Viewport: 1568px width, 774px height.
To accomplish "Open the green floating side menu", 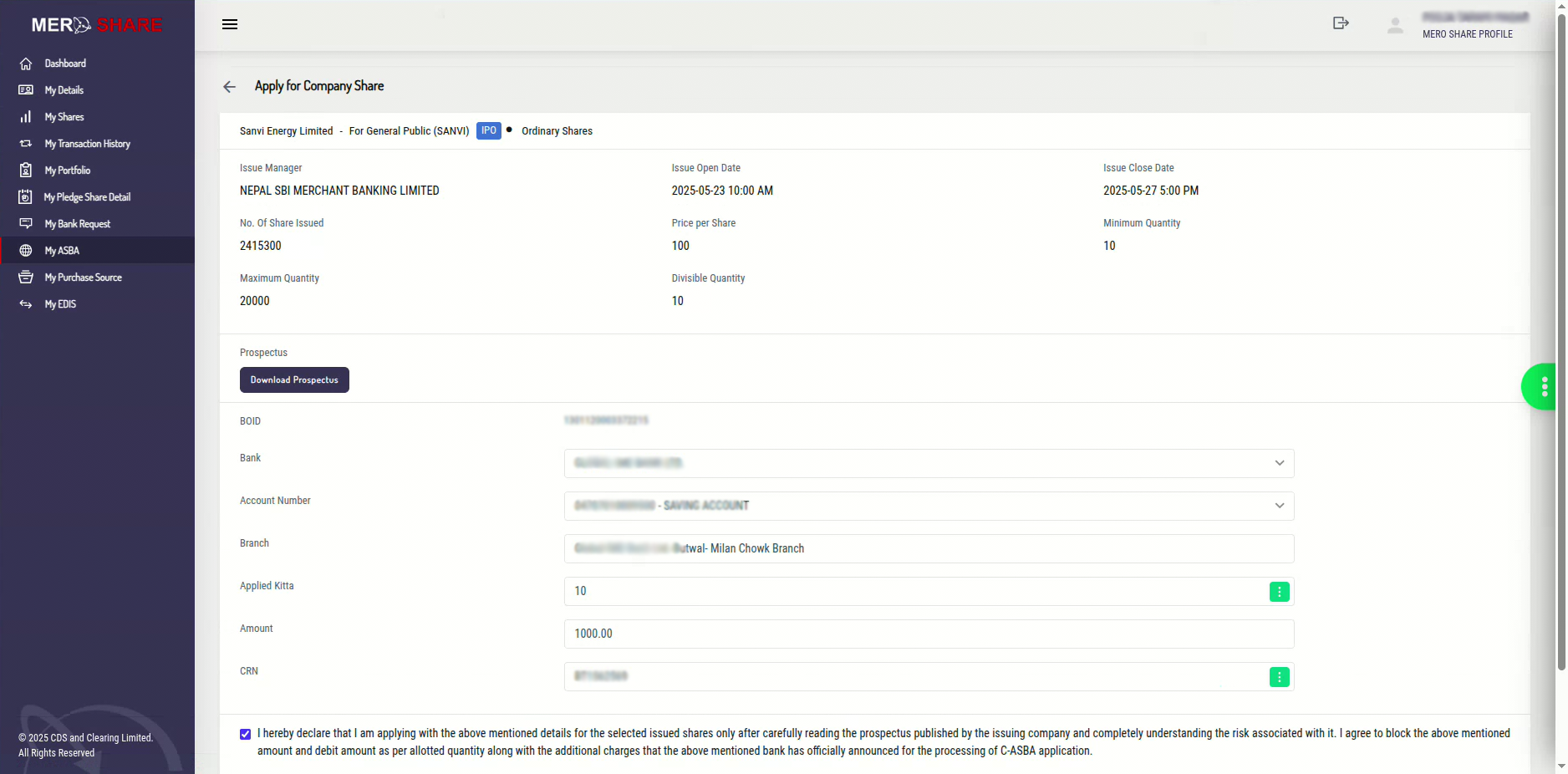I will click(x=1540, y=387).
